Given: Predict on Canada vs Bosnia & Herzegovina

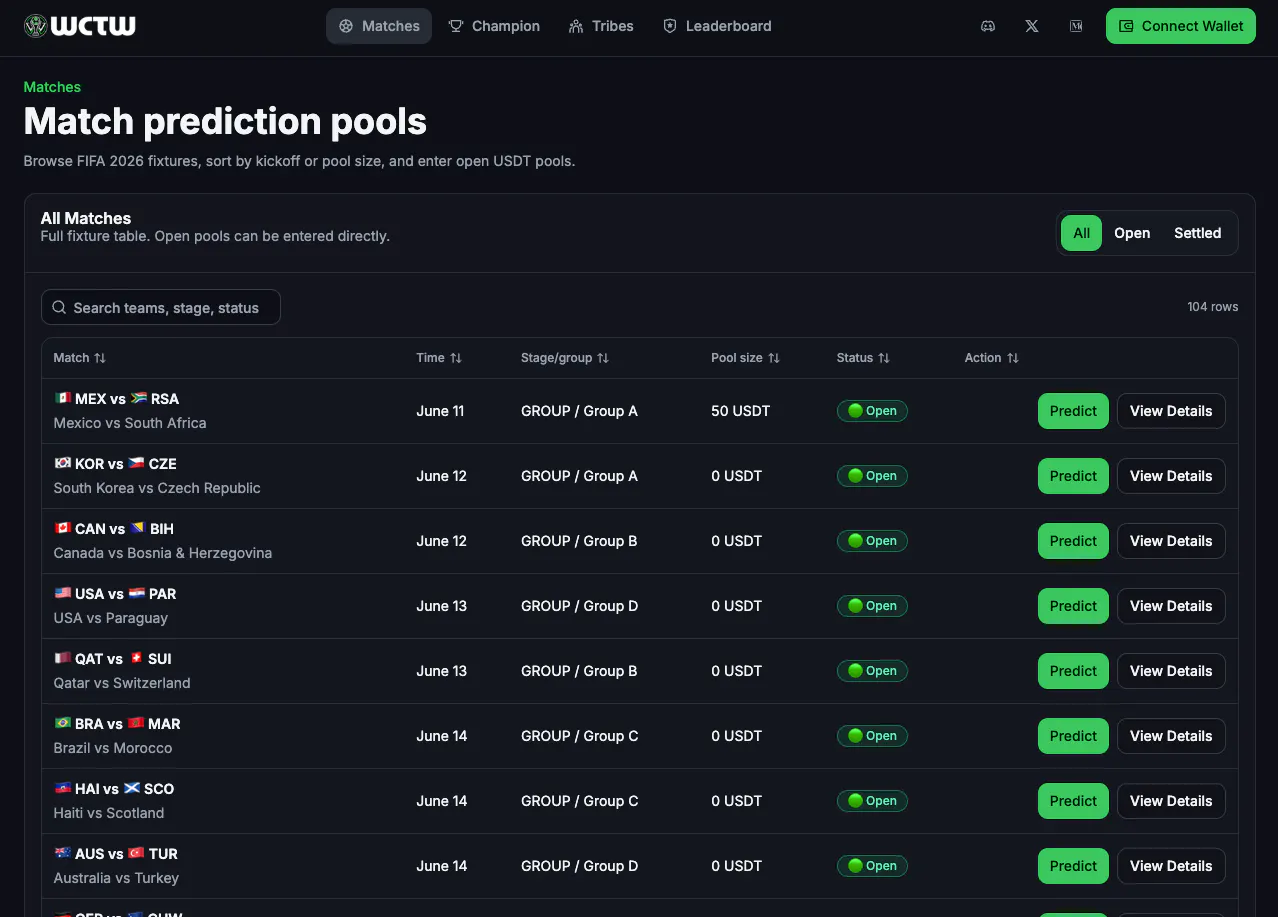Looking at the screenshot, I should coord(1073,541).
